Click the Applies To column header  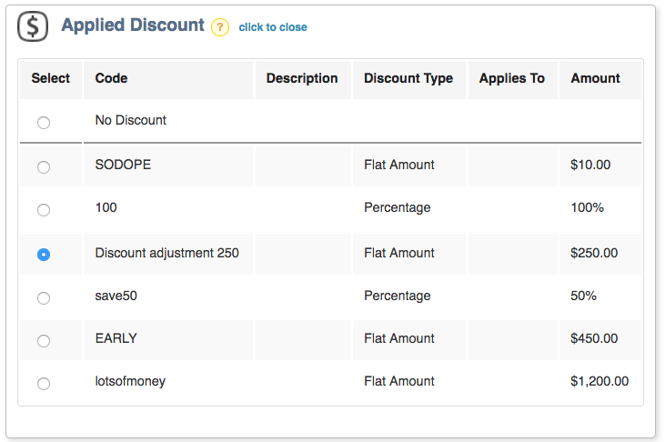(513, 79)
